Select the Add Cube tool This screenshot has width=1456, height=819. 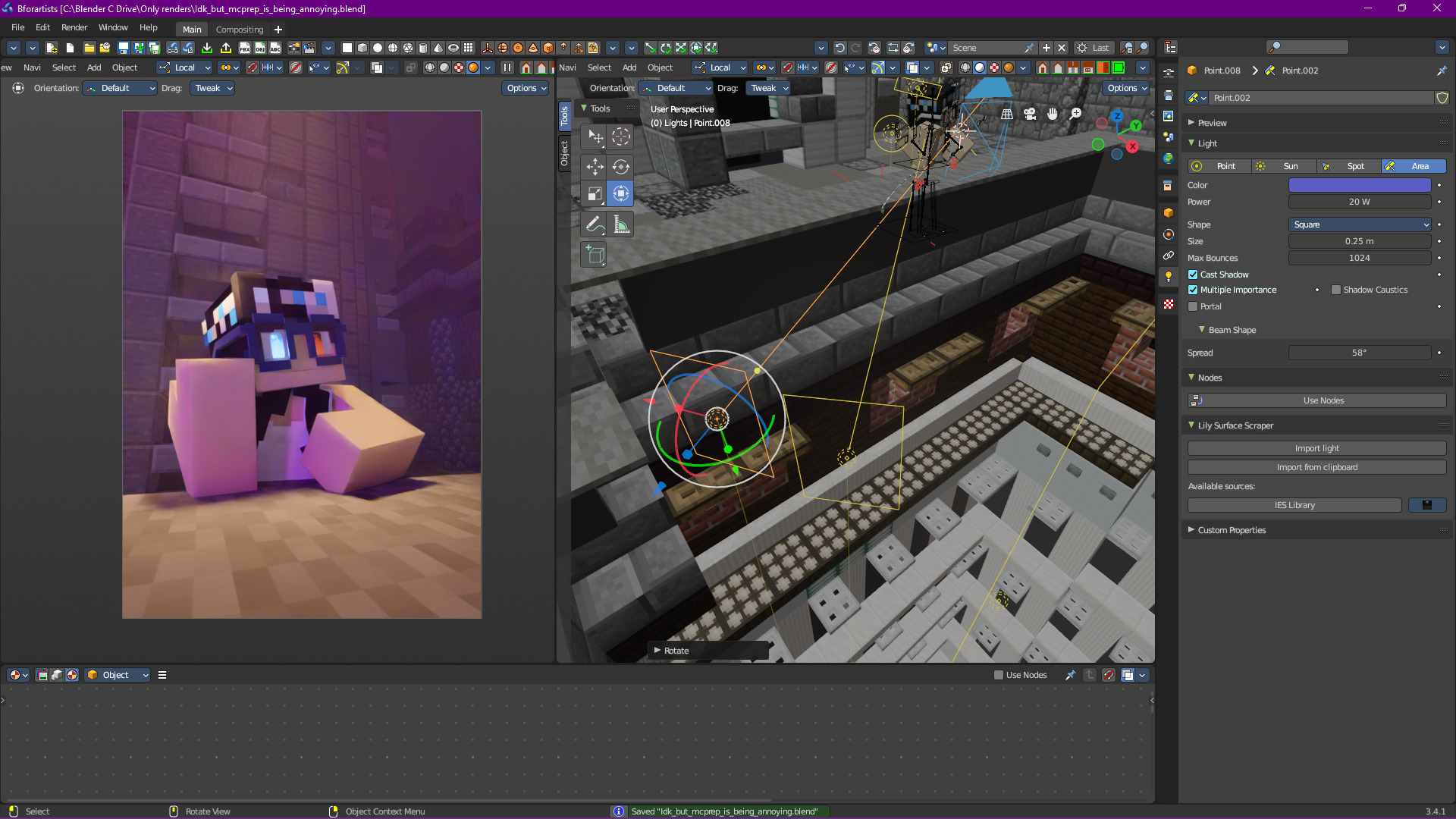[x=595, y=255]
